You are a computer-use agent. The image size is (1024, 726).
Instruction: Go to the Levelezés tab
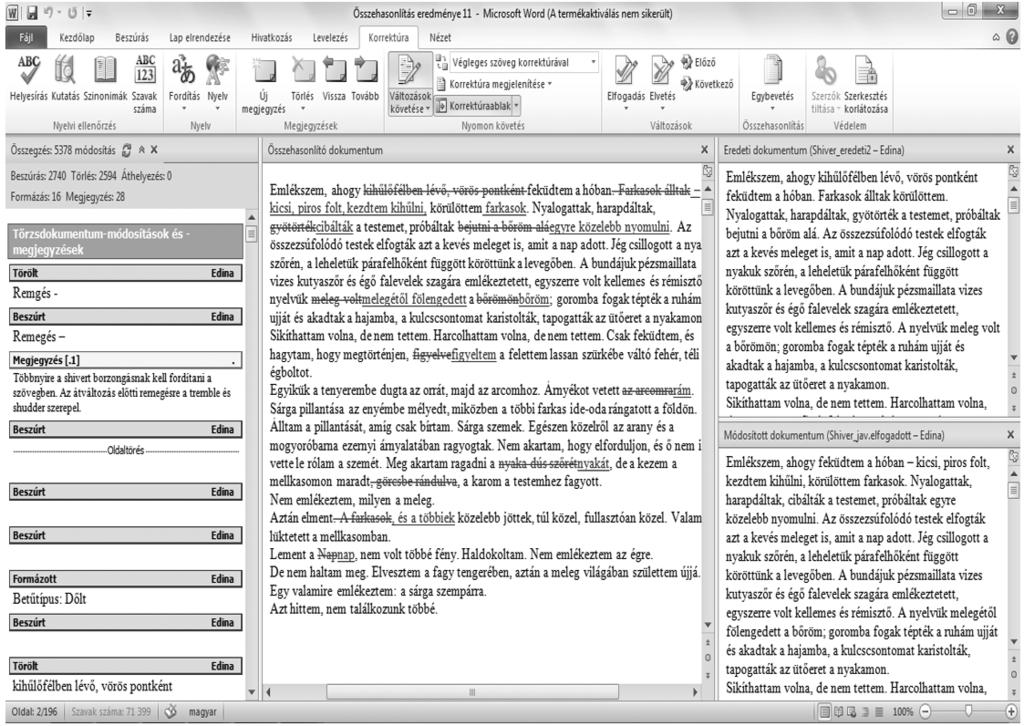click(x=330, y=38)
